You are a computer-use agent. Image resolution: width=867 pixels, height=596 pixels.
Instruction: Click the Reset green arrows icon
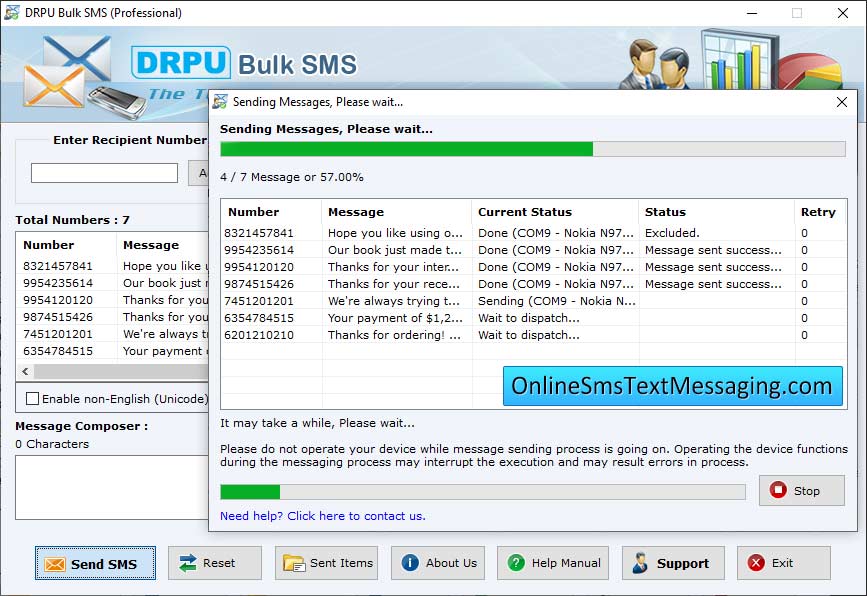click(189, 563)
